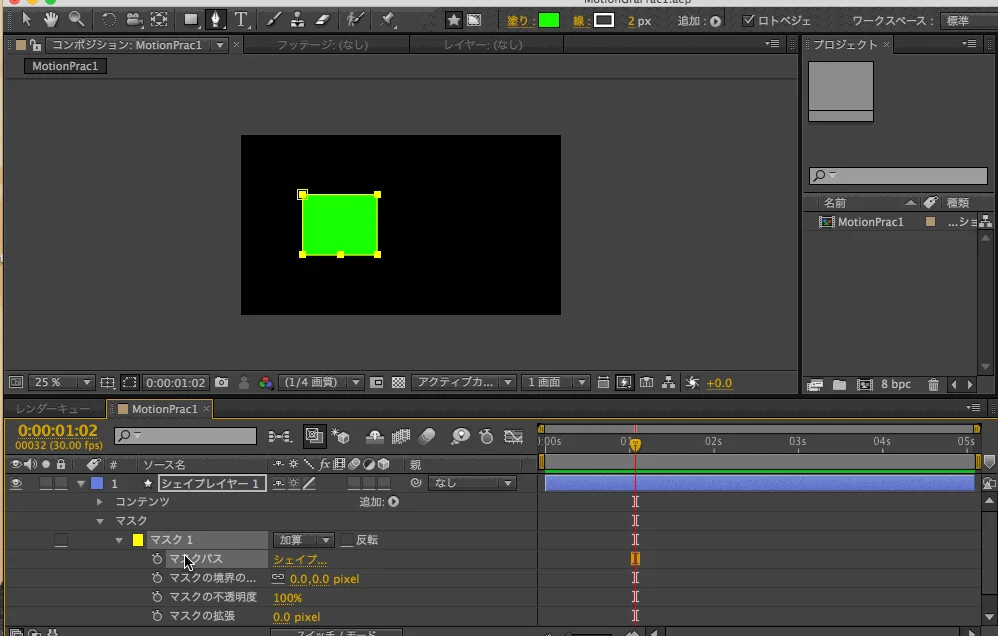The height and width of the screenshot is (636, 998).
Task: Click the green 塗り fill color swatch
Action: click(548, 20)
